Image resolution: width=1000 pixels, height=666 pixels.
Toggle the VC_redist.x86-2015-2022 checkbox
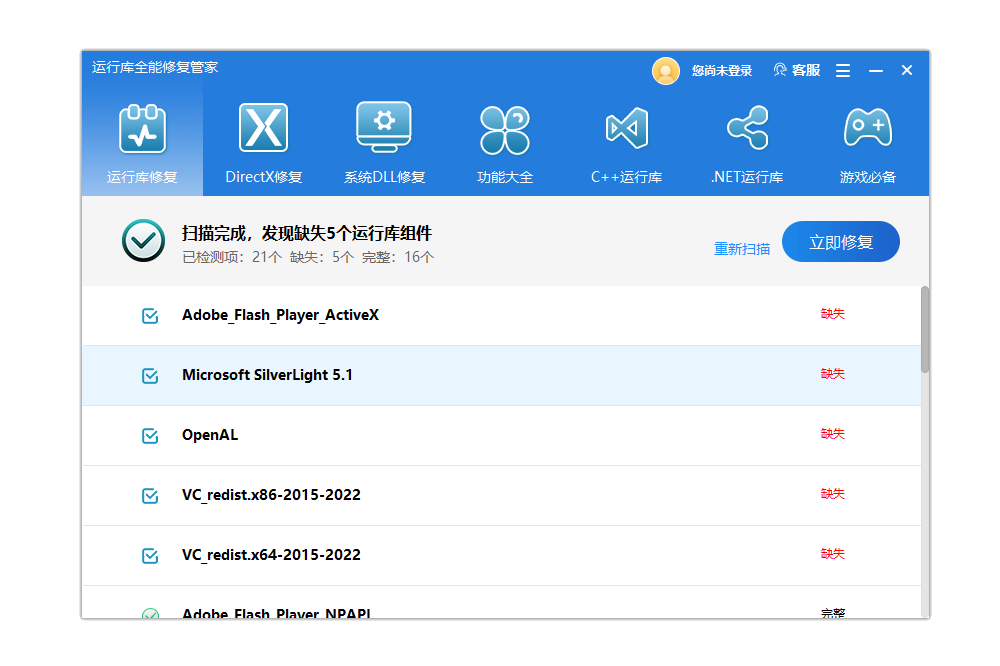coord(150,495)
